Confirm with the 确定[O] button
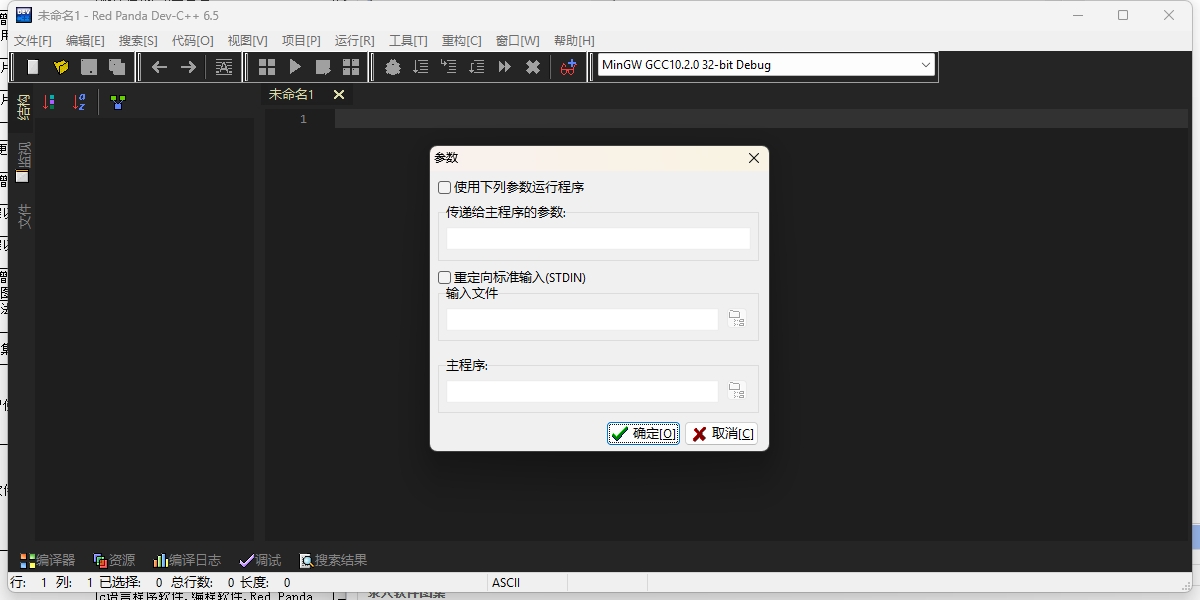Image resolution: width=1200 pixels, height=600 pixels. pos(644,434)
